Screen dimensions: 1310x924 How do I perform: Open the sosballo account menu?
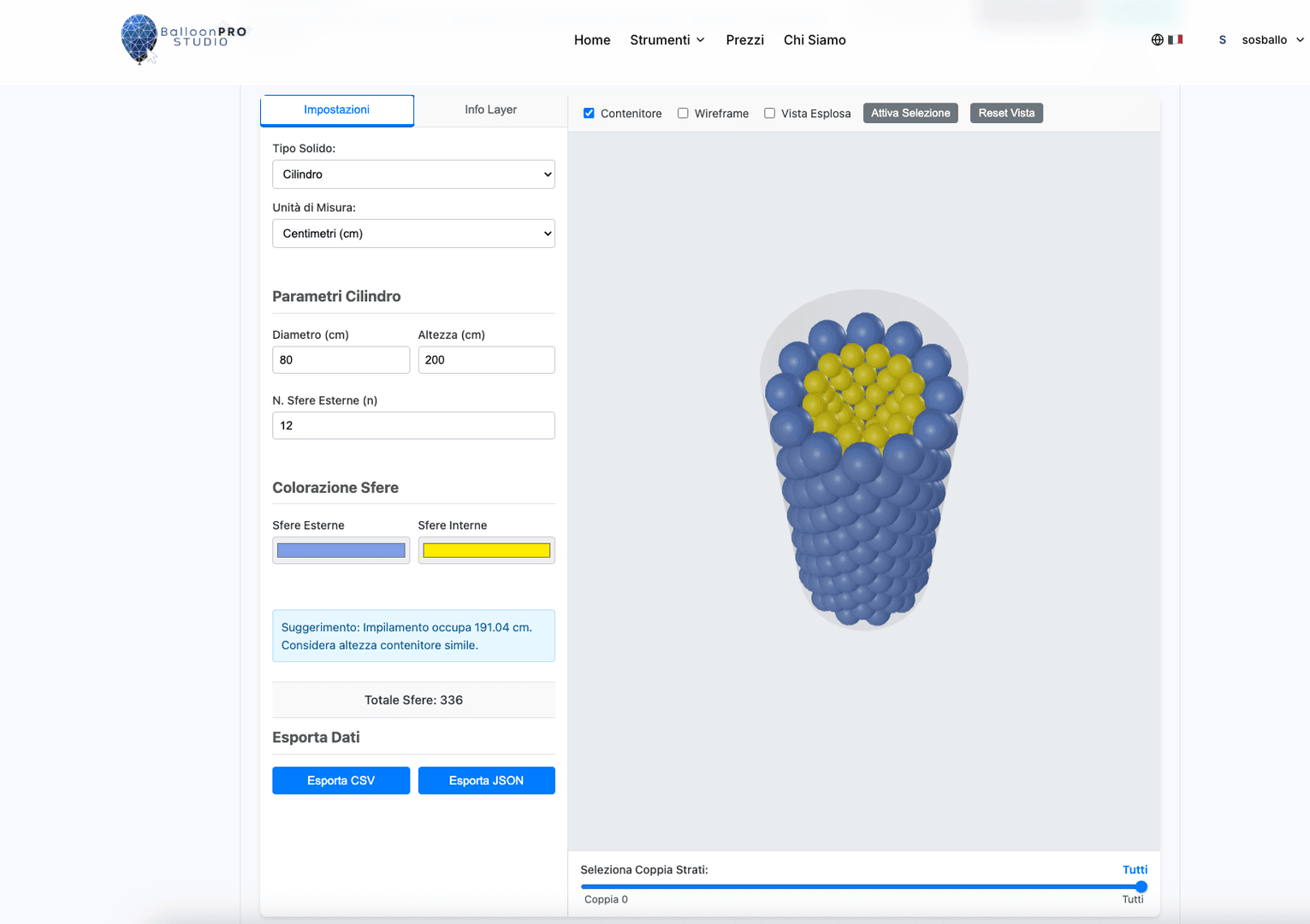tap(1272, 40)
